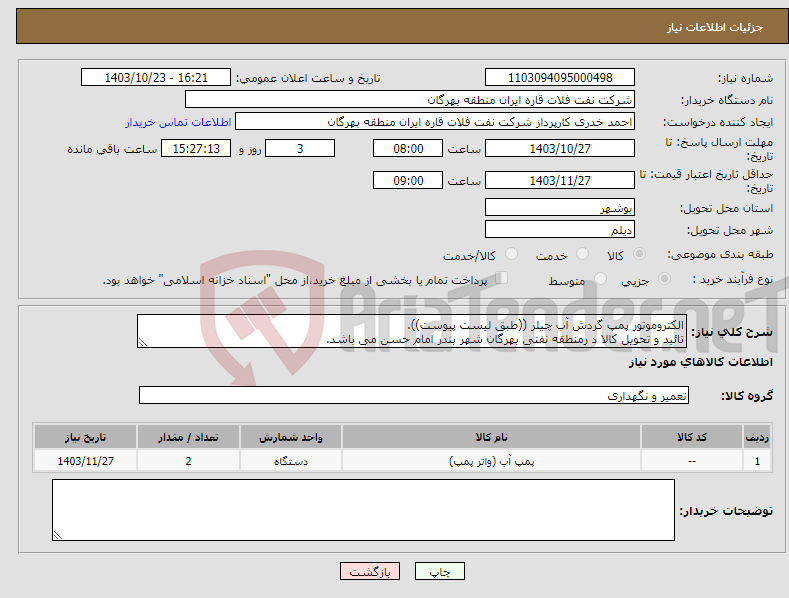Click the بازگشت back button

click(370, 571)
